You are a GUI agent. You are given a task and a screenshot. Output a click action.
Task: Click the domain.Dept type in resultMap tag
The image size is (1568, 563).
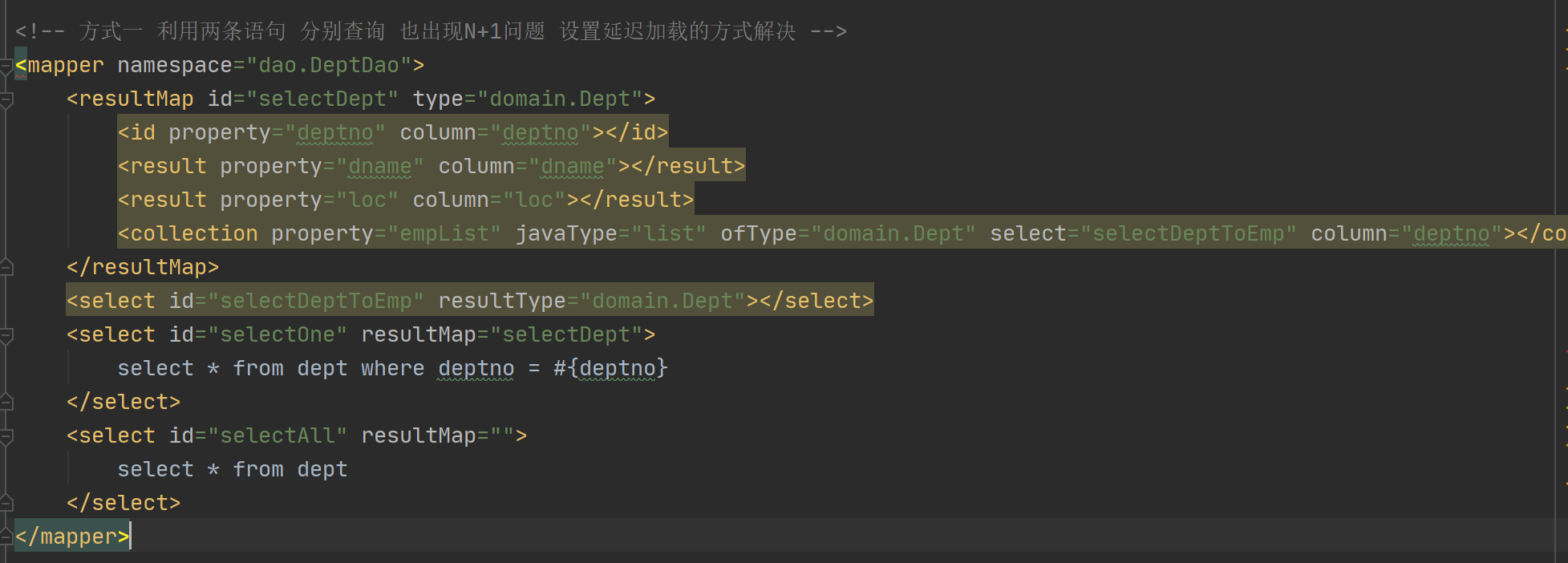(x=560, y=99)
